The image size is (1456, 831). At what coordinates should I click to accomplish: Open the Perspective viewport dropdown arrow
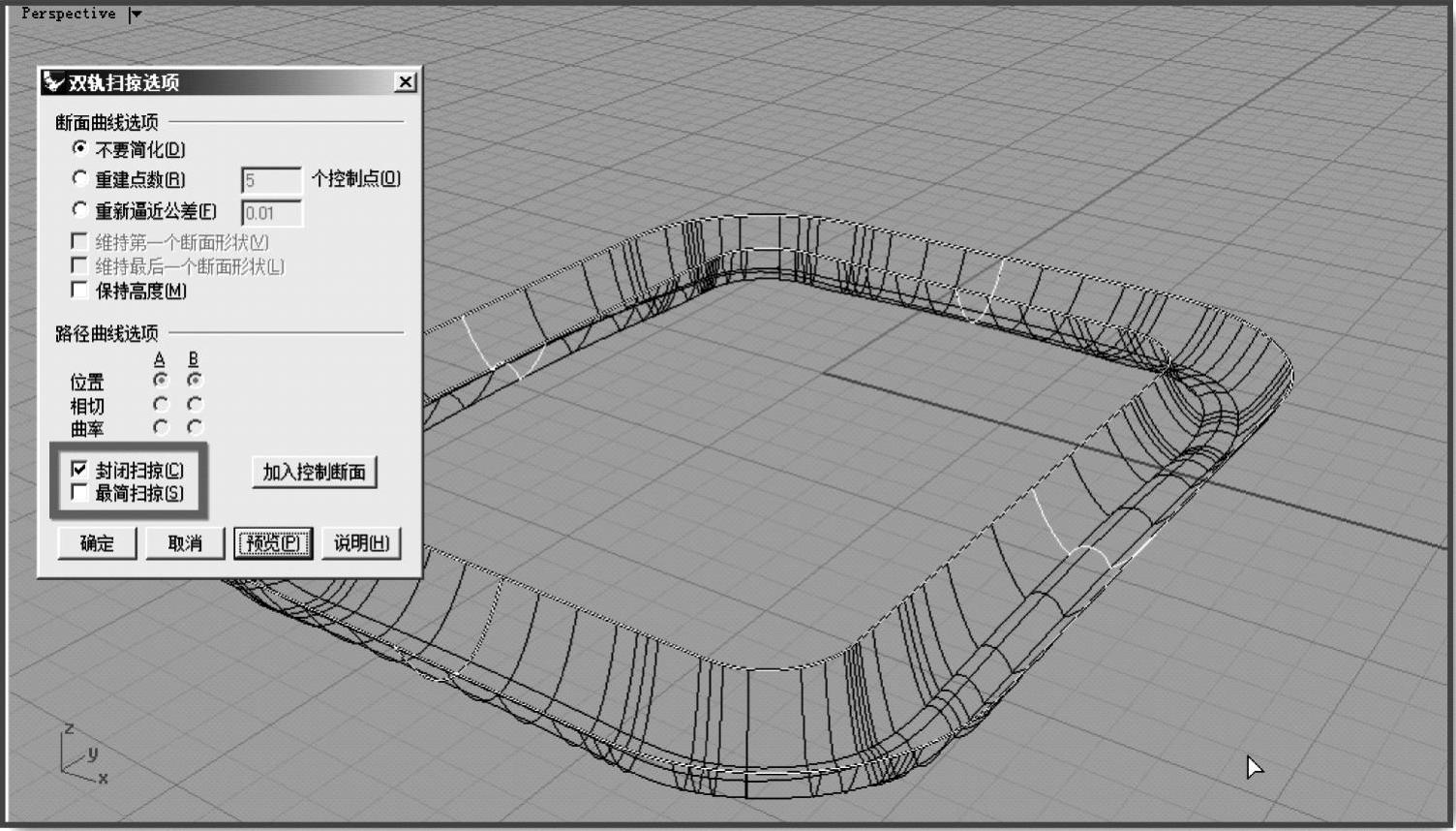[x=136, y=15]
